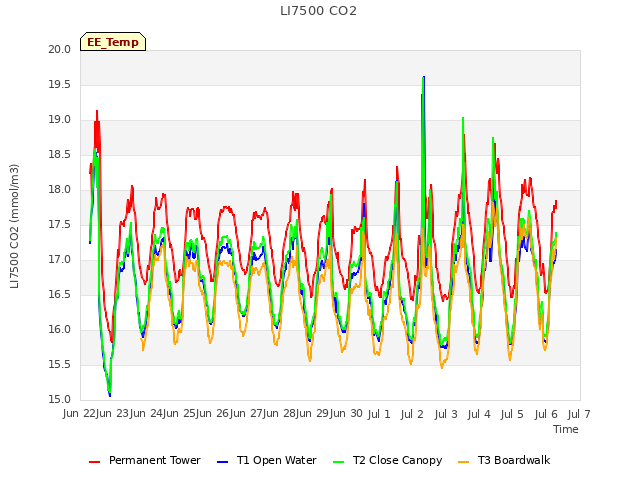
Task: Click the Jul 1 x-axis tick label
Action: [x=379, y=415]
